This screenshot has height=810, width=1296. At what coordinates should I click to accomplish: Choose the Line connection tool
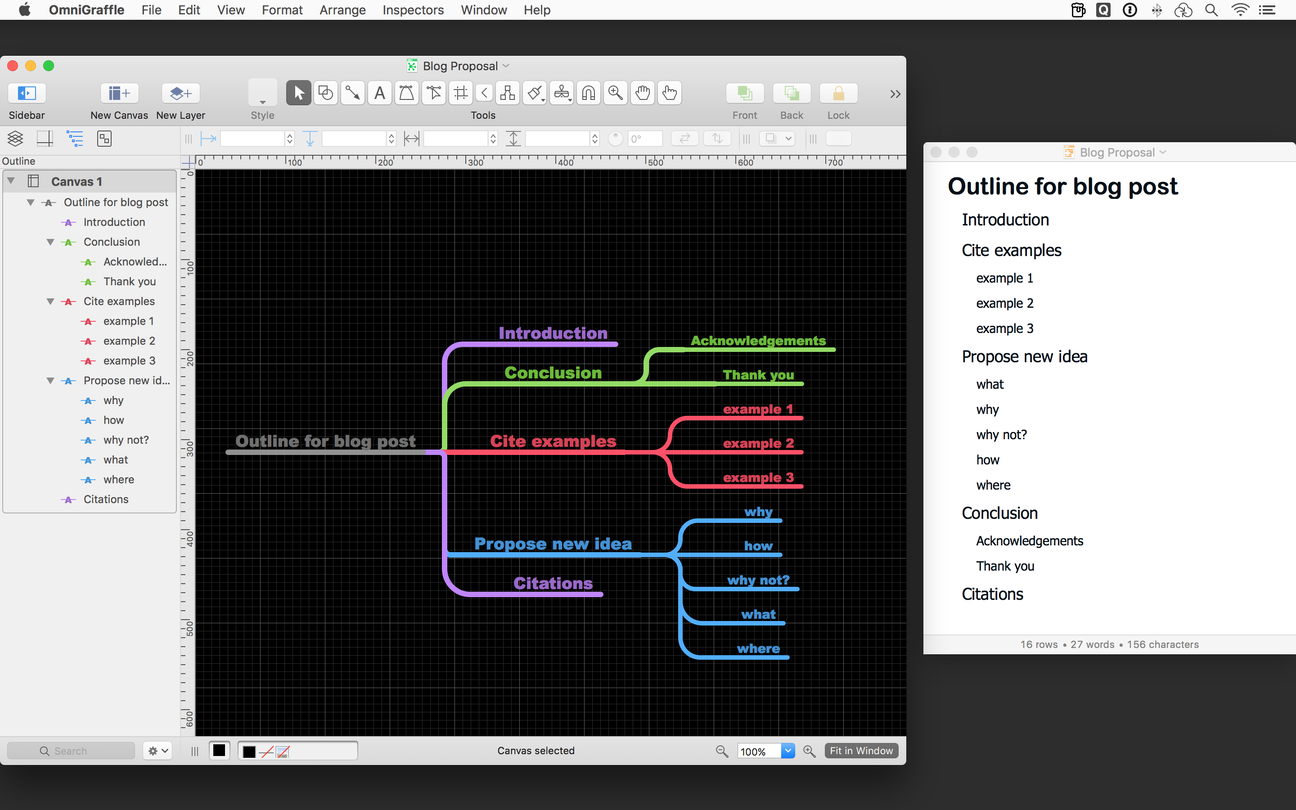352,93
